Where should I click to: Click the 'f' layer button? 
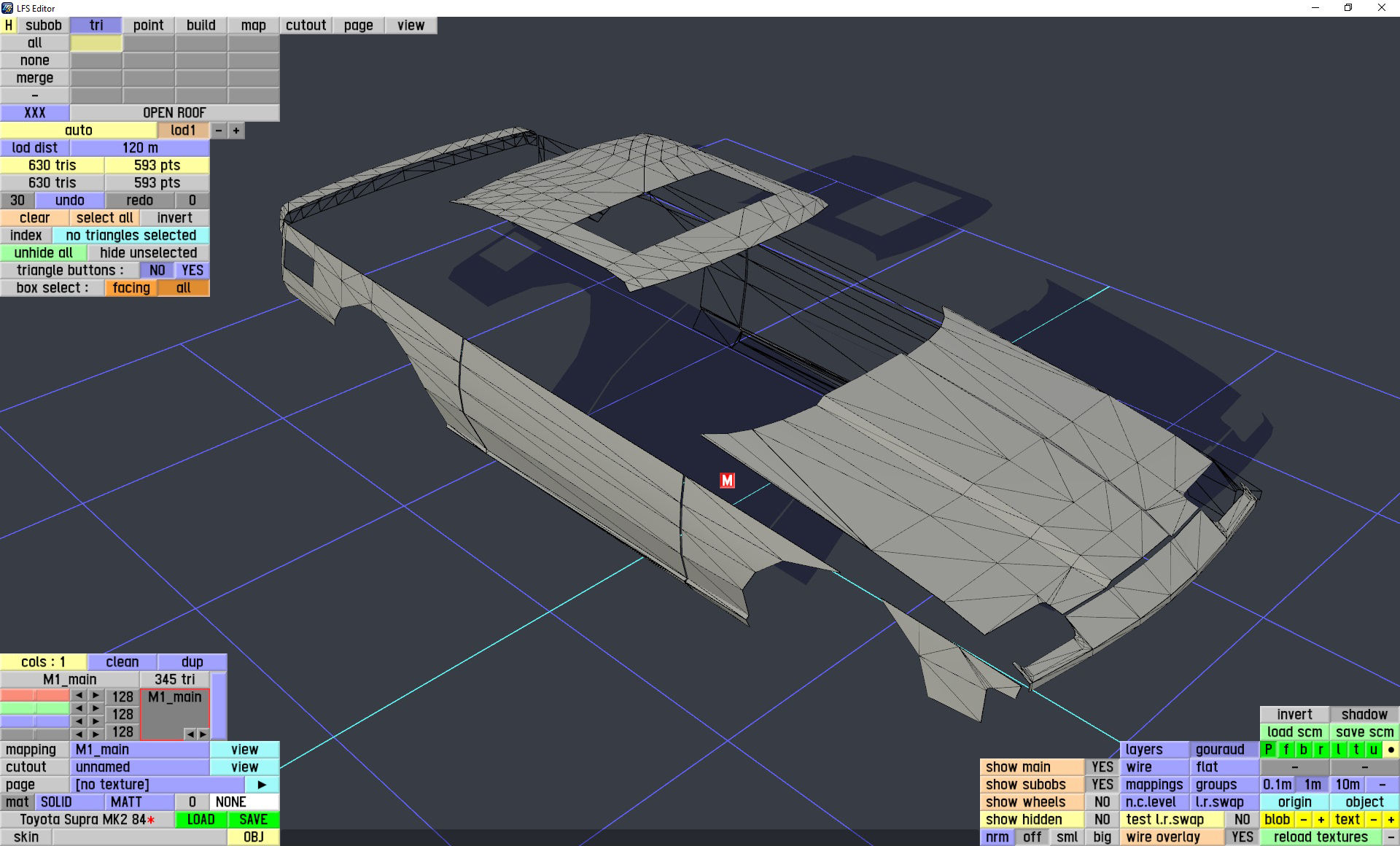point(1286,749)
